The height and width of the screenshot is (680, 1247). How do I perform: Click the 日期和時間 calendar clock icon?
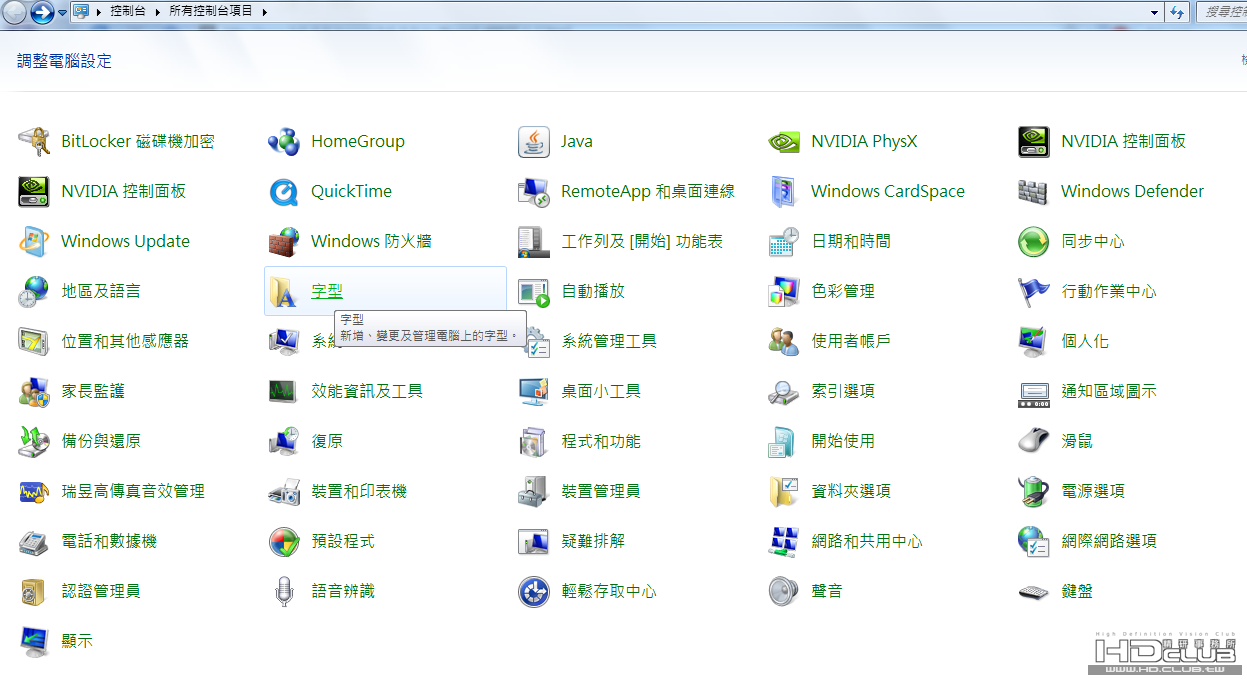coord(784,242)
